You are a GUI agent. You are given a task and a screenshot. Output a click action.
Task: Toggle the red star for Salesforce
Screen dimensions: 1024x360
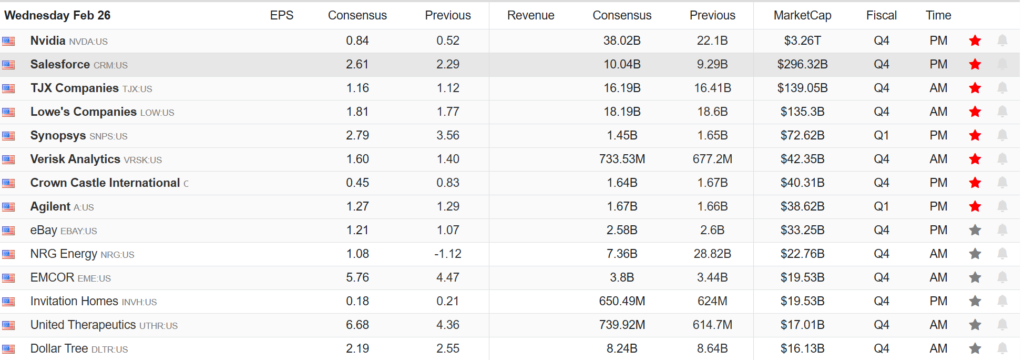click(975, 64)
